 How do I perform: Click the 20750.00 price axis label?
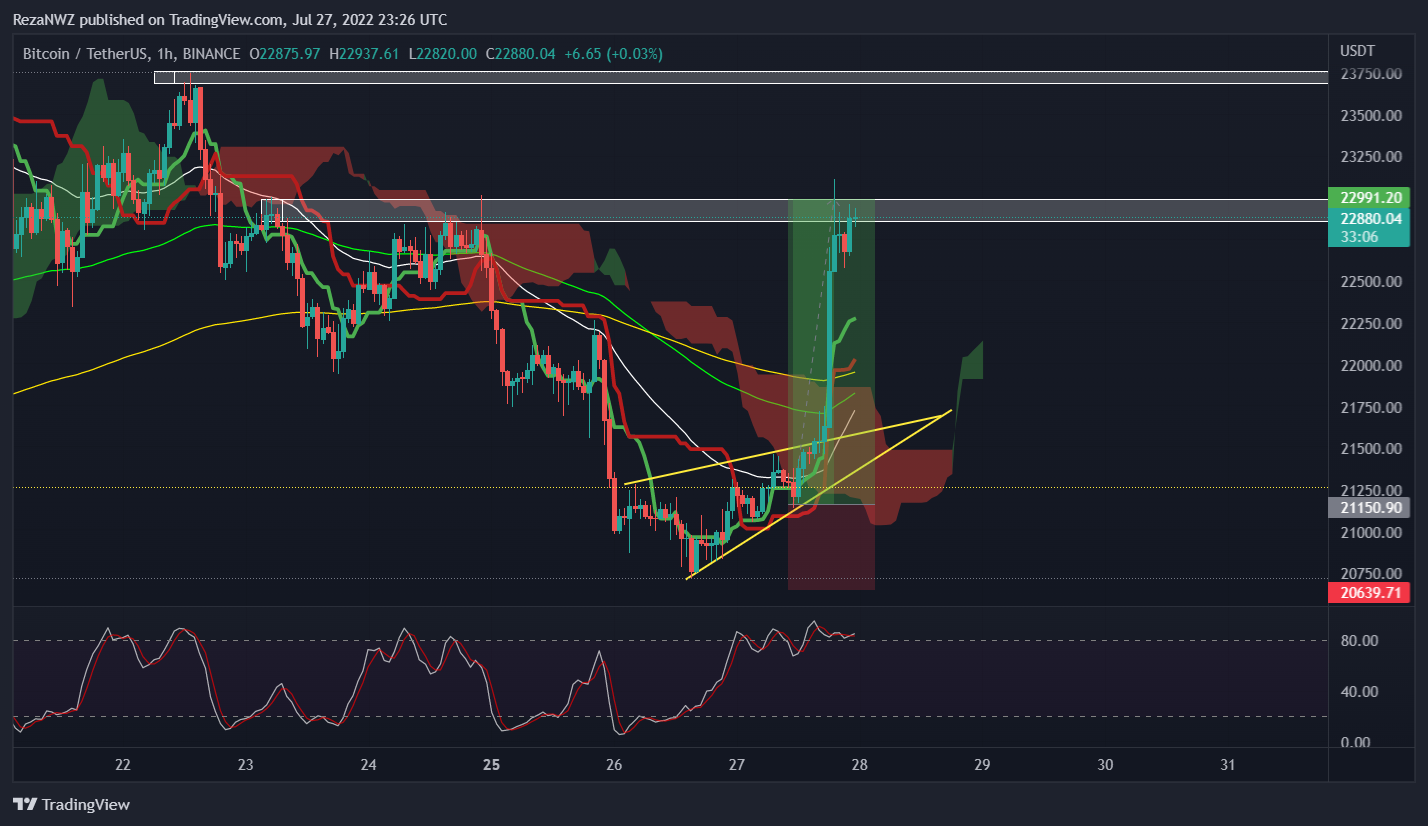1370,574
